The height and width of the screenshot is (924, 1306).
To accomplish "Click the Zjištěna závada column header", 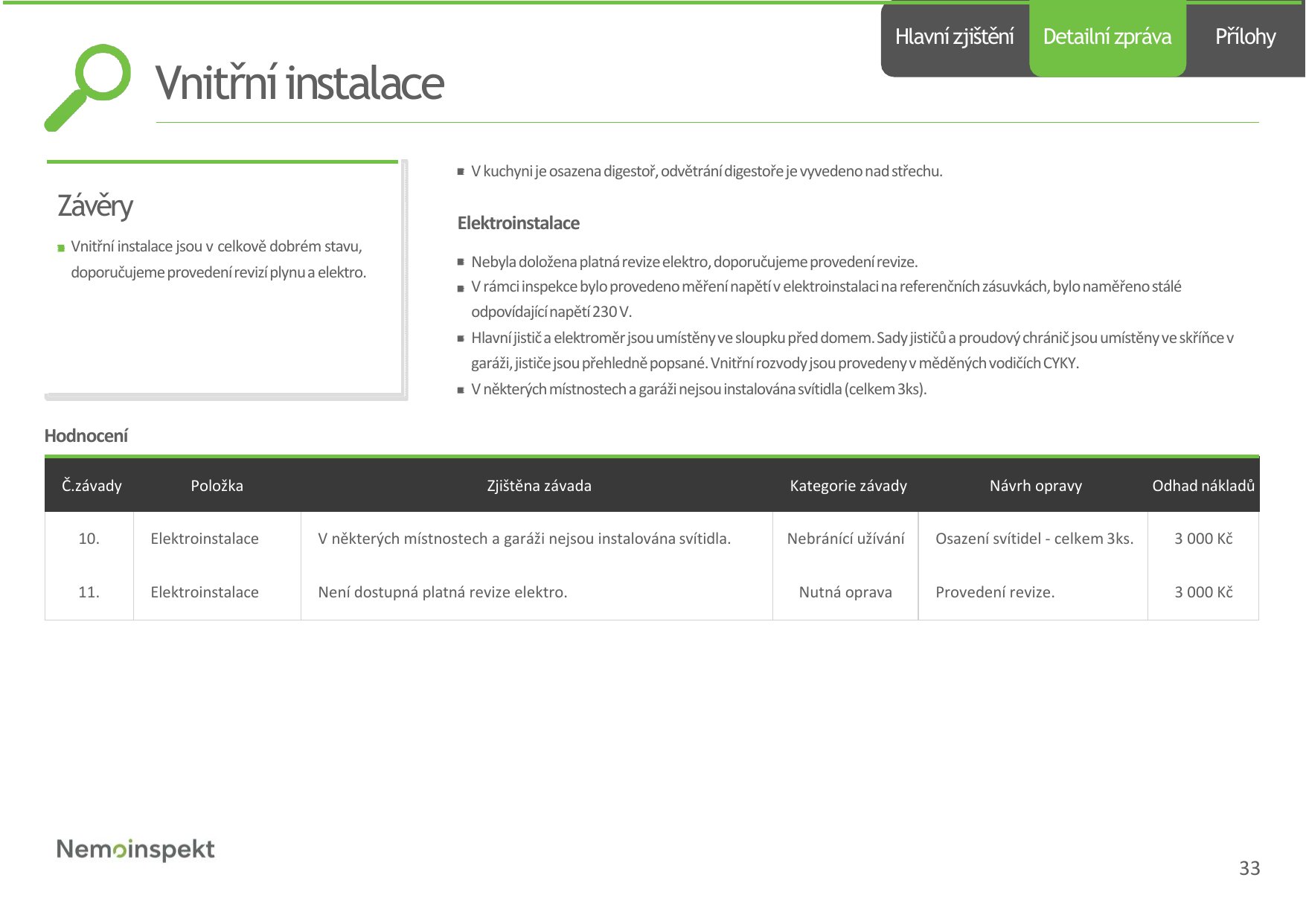I will coord(539,486).
